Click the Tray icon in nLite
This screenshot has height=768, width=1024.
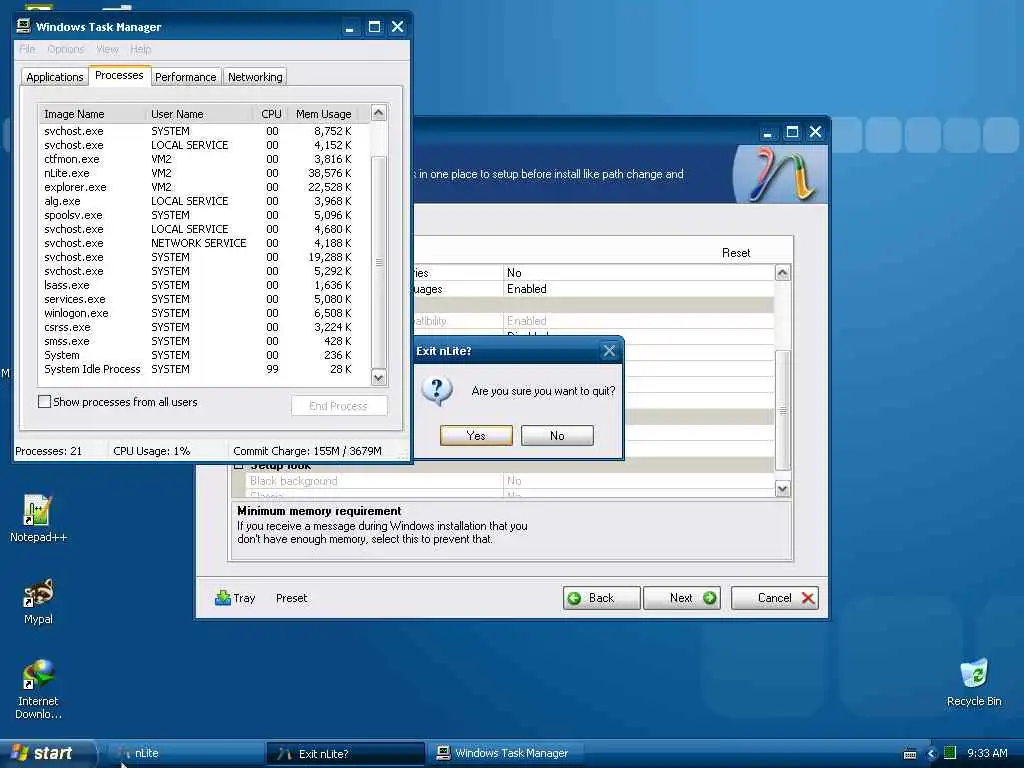tap(235, 598)
